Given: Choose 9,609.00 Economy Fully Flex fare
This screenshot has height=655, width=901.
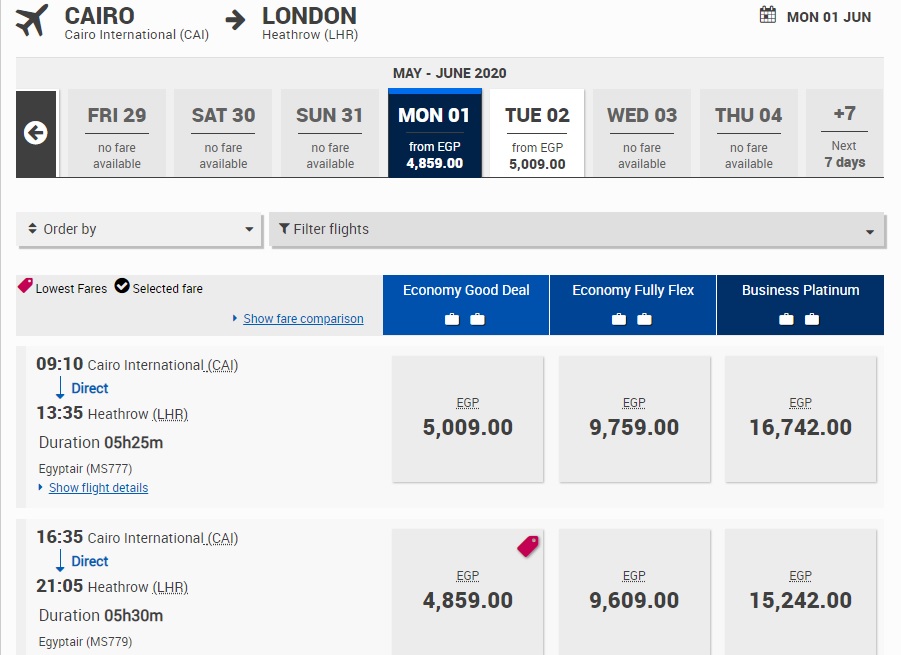Looking at the screenshot, I should point(634,592).
